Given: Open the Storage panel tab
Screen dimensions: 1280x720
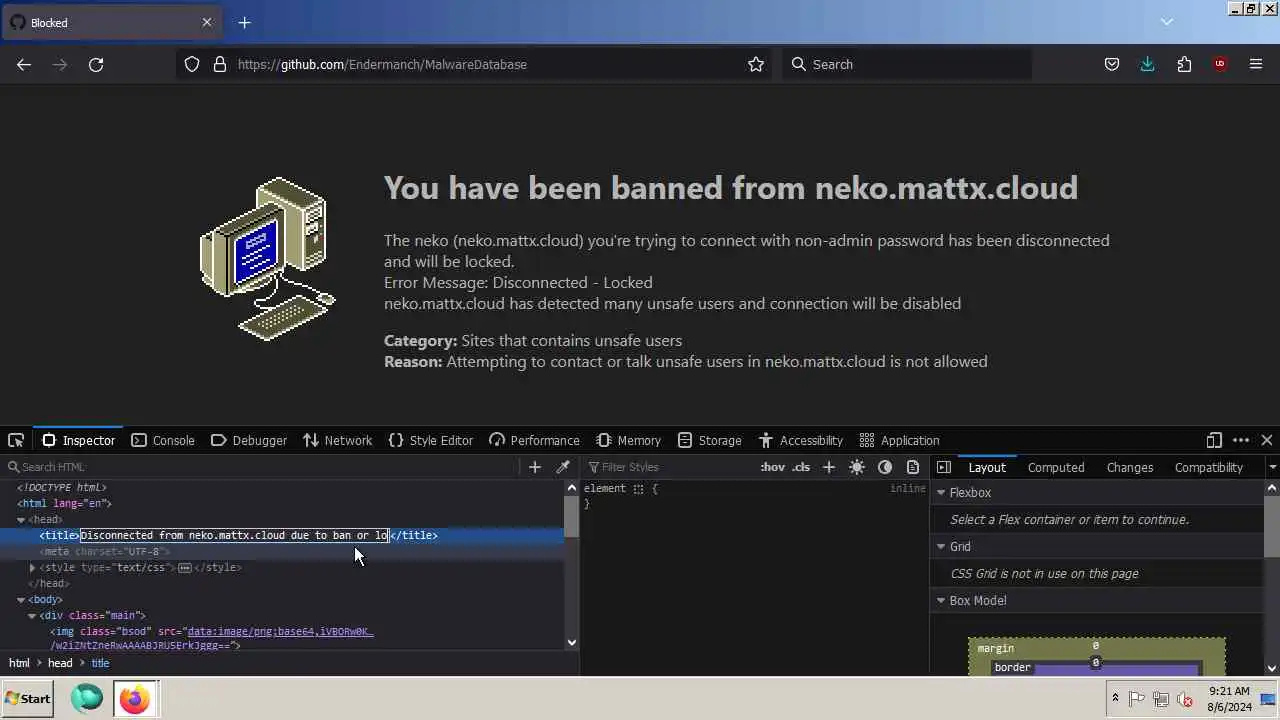Looking at the screenshot, I should tap(710, 440).
